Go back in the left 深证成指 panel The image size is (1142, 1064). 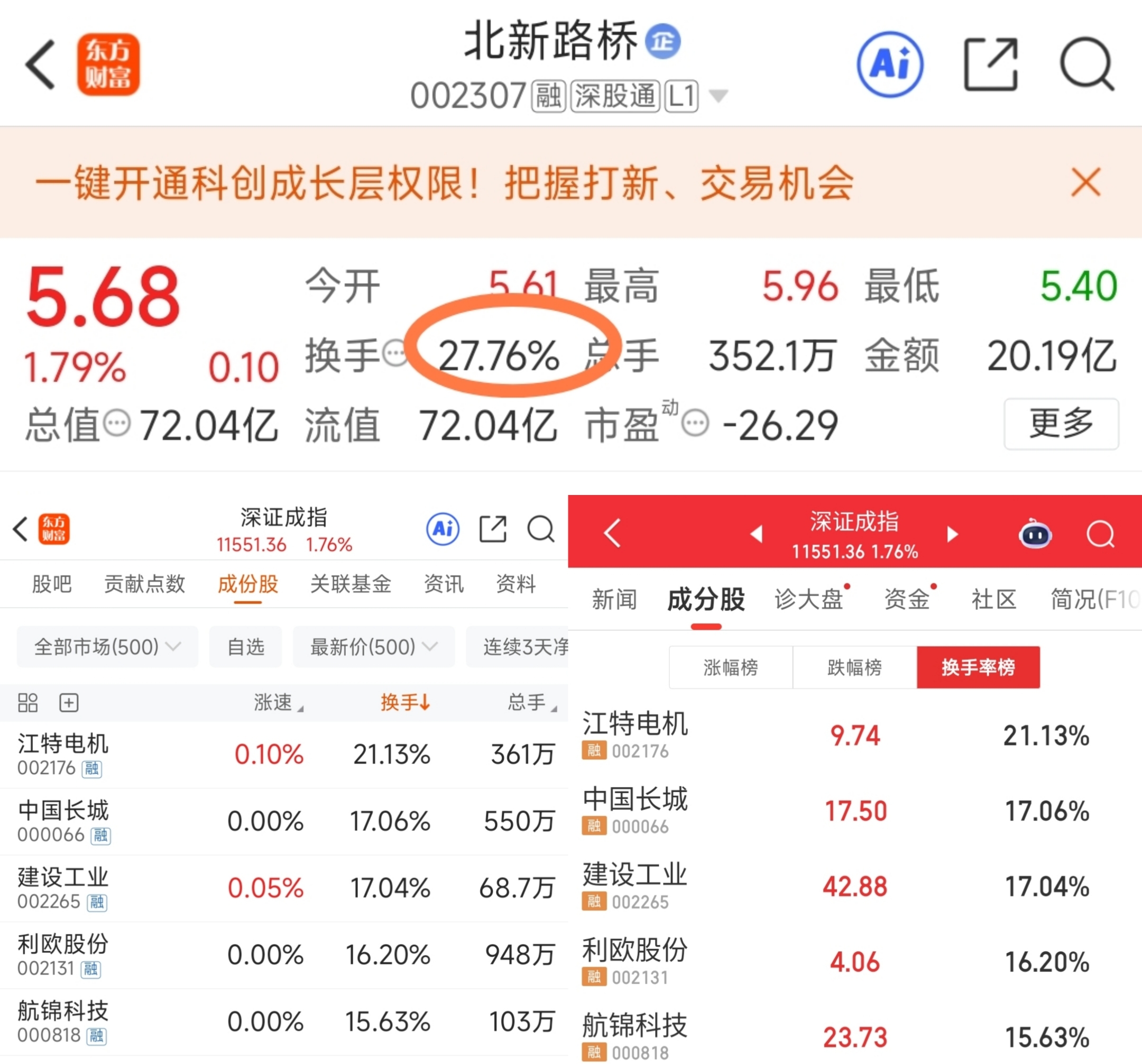click(x=21, y=528)
